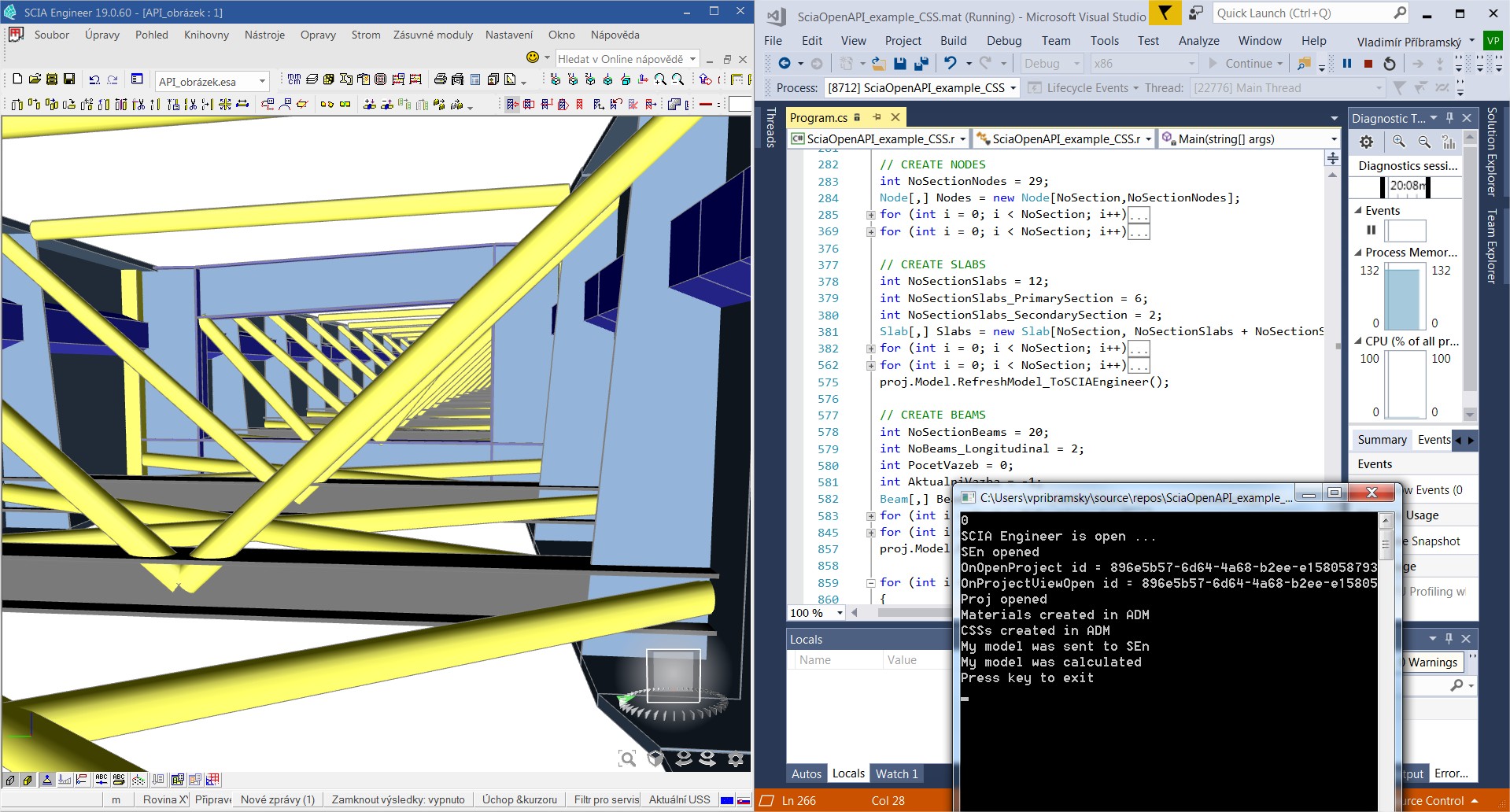Expand collapsed for-loop at line 285

[871, 215]
